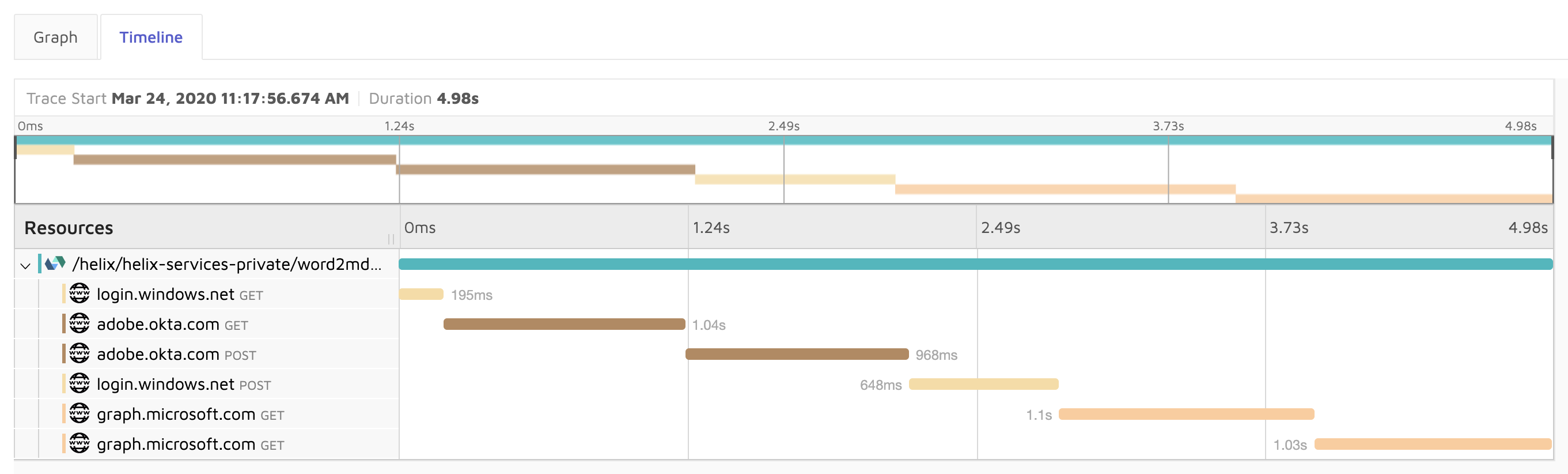Select the 968ms adobe.okta.com POST span bar
Image resolution: width=1568 pixels, height=474 pixels.
click(797, 353)
